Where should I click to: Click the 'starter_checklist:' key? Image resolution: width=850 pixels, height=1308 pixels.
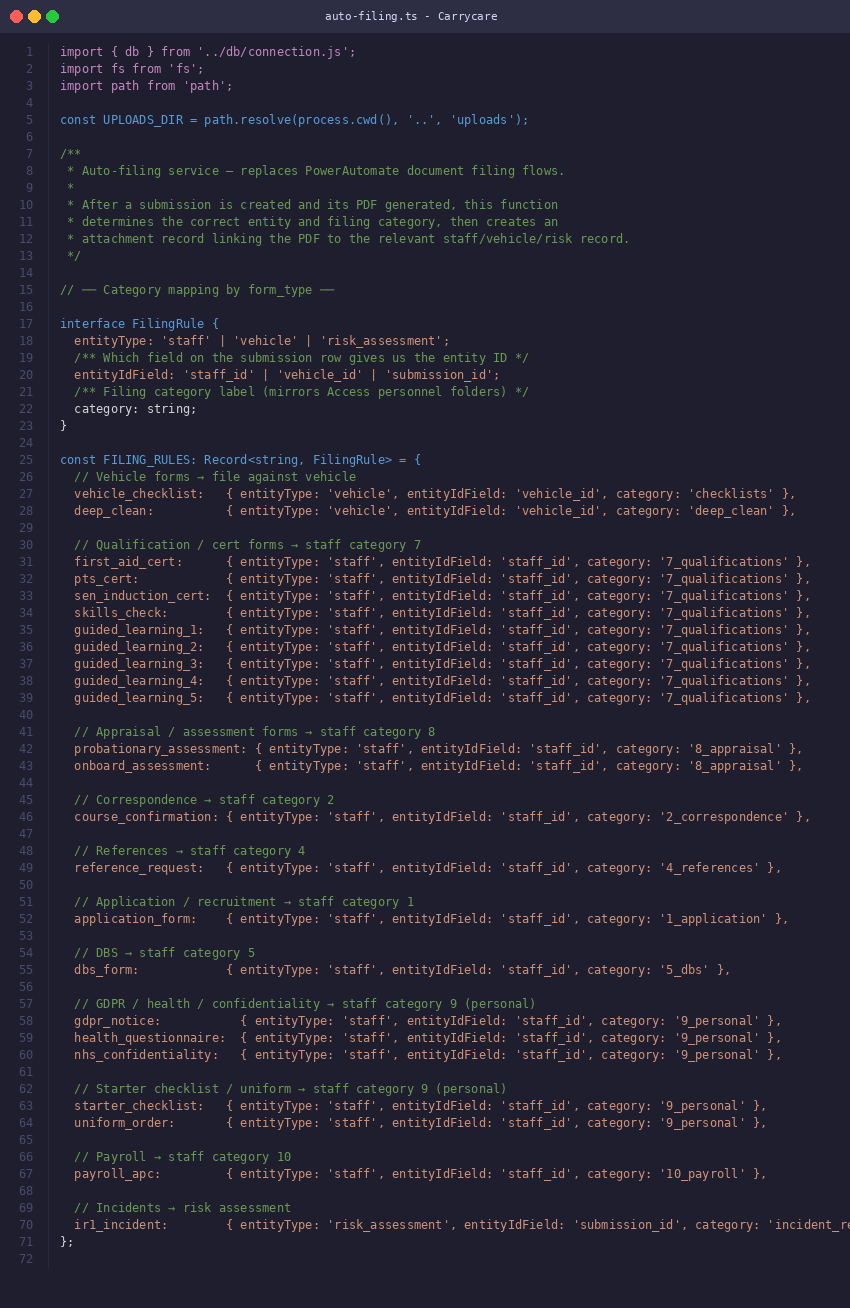tap(139, 1105)
